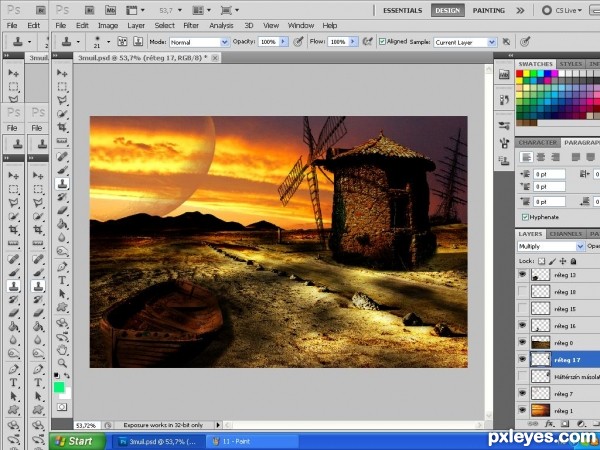The height and width of the screenshot is (450, 600).
Task: Select the Custom Shape tool beside the canvas
Action: coord(62,307)
